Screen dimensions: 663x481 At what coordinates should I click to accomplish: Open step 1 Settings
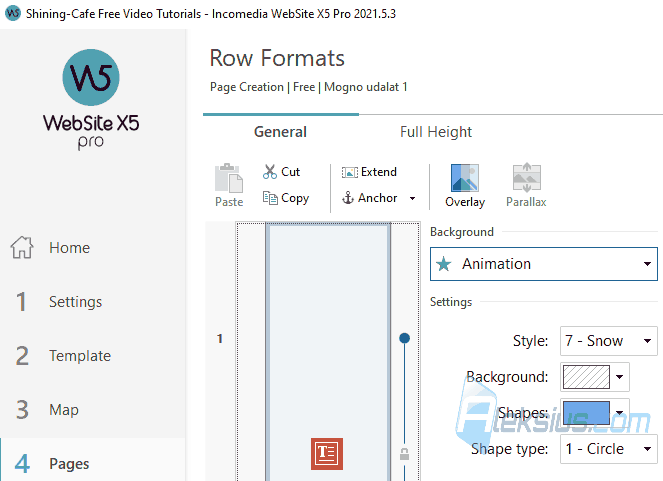click(58, 302)
